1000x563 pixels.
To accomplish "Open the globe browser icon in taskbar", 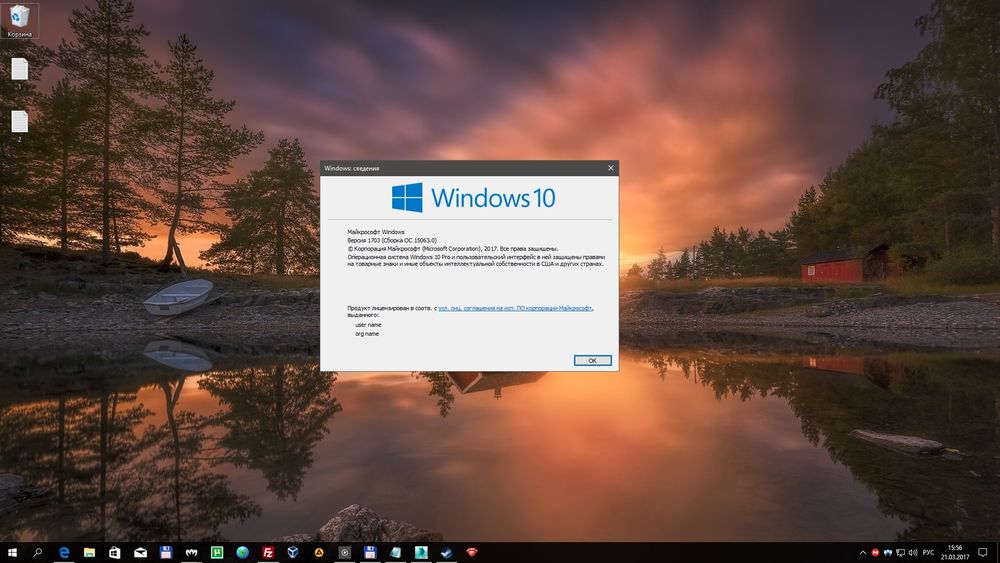I will [x=242, y=552].
